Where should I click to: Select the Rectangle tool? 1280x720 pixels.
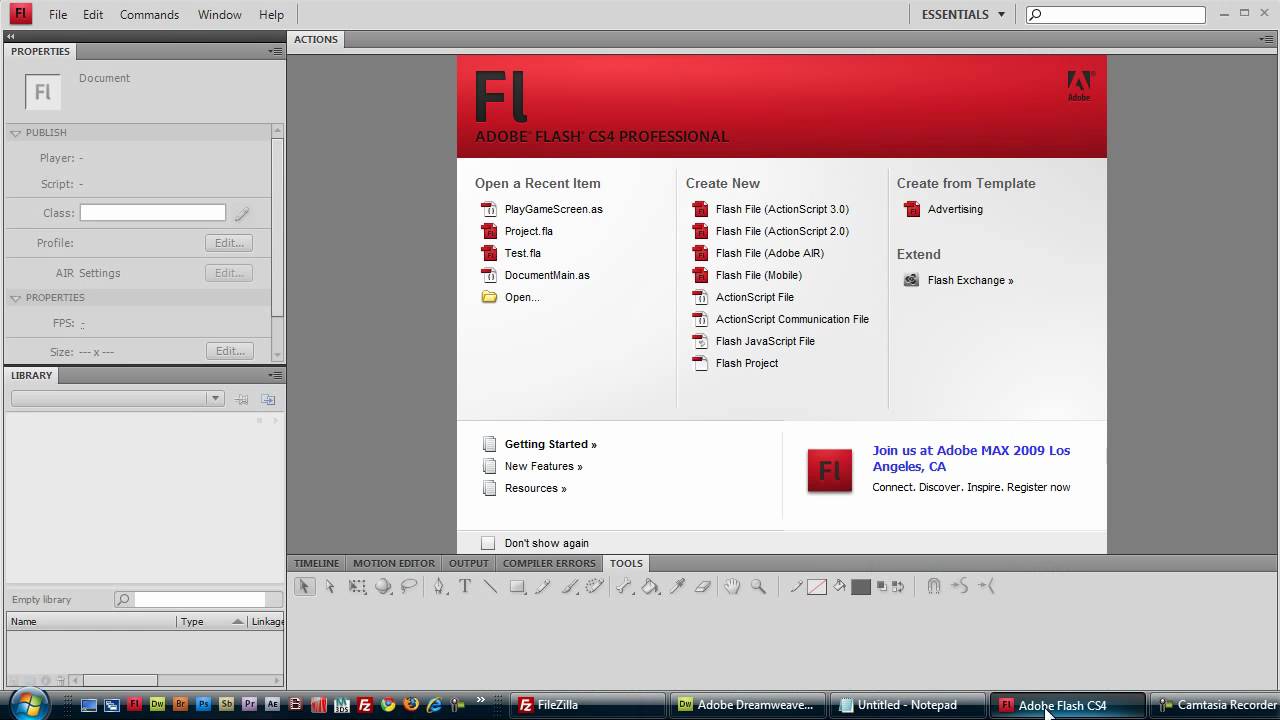tap(517, 587)
